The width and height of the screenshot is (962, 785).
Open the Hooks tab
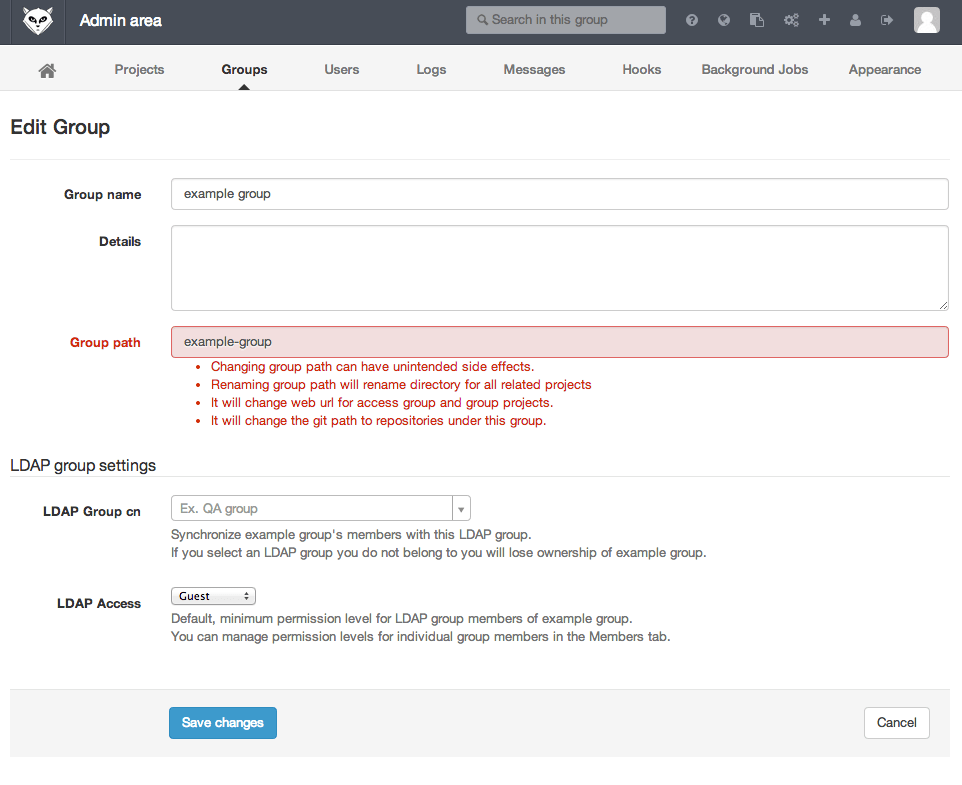pos(641,69)
